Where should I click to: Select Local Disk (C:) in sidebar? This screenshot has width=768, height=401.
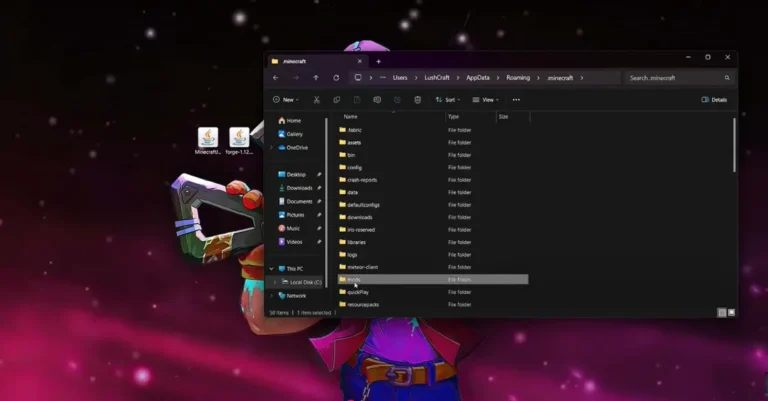(x=301, y=282)
